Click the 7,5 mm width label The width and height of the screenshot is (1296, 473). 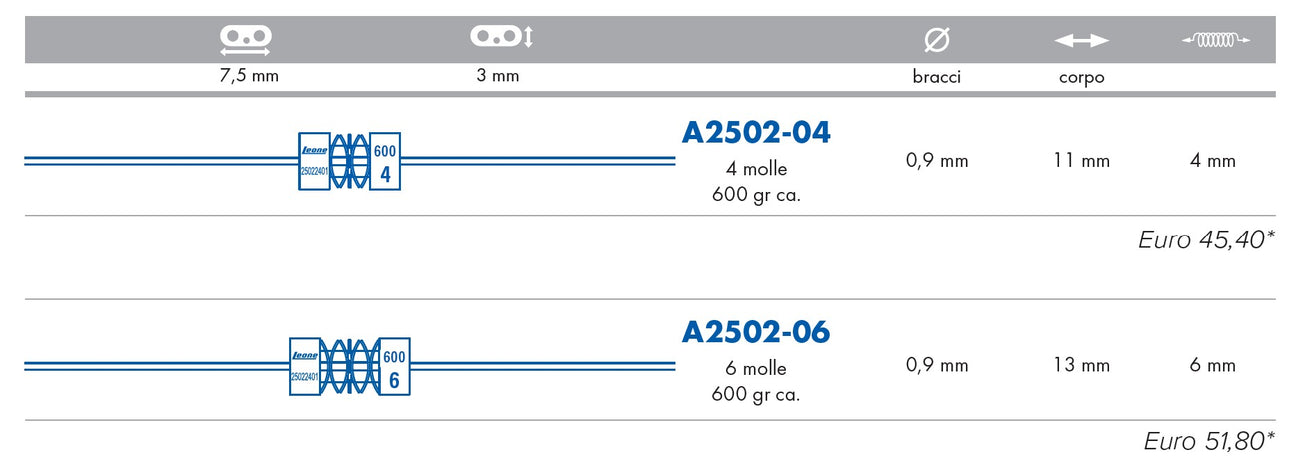click(249, 77)
